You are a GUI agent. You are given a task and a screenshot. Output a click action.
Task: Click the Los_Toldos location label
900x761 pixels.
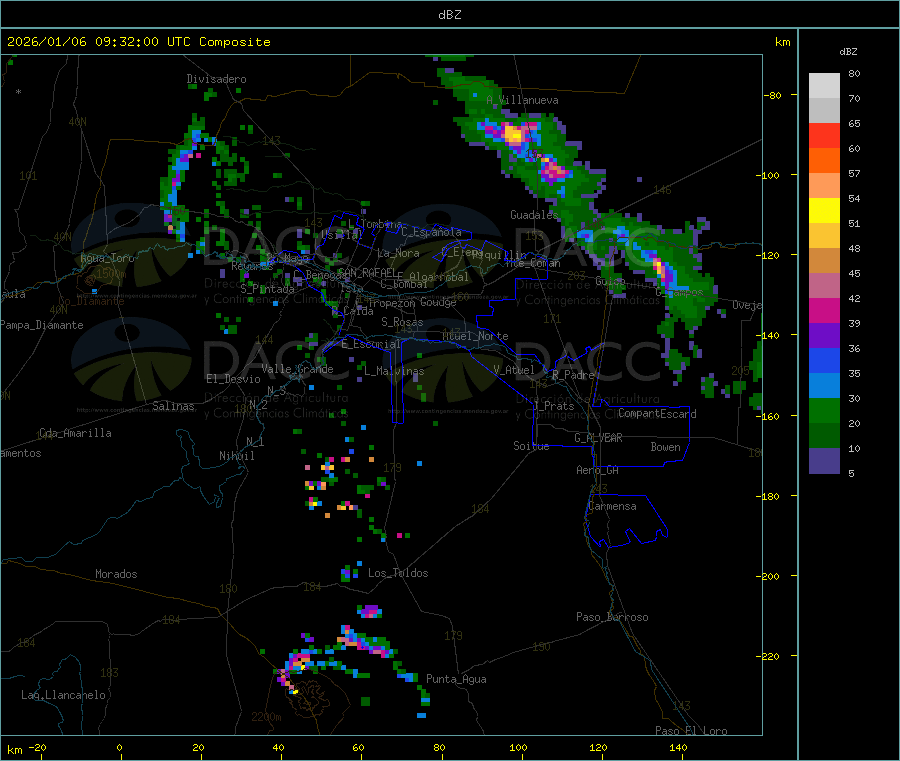point(398,573)
